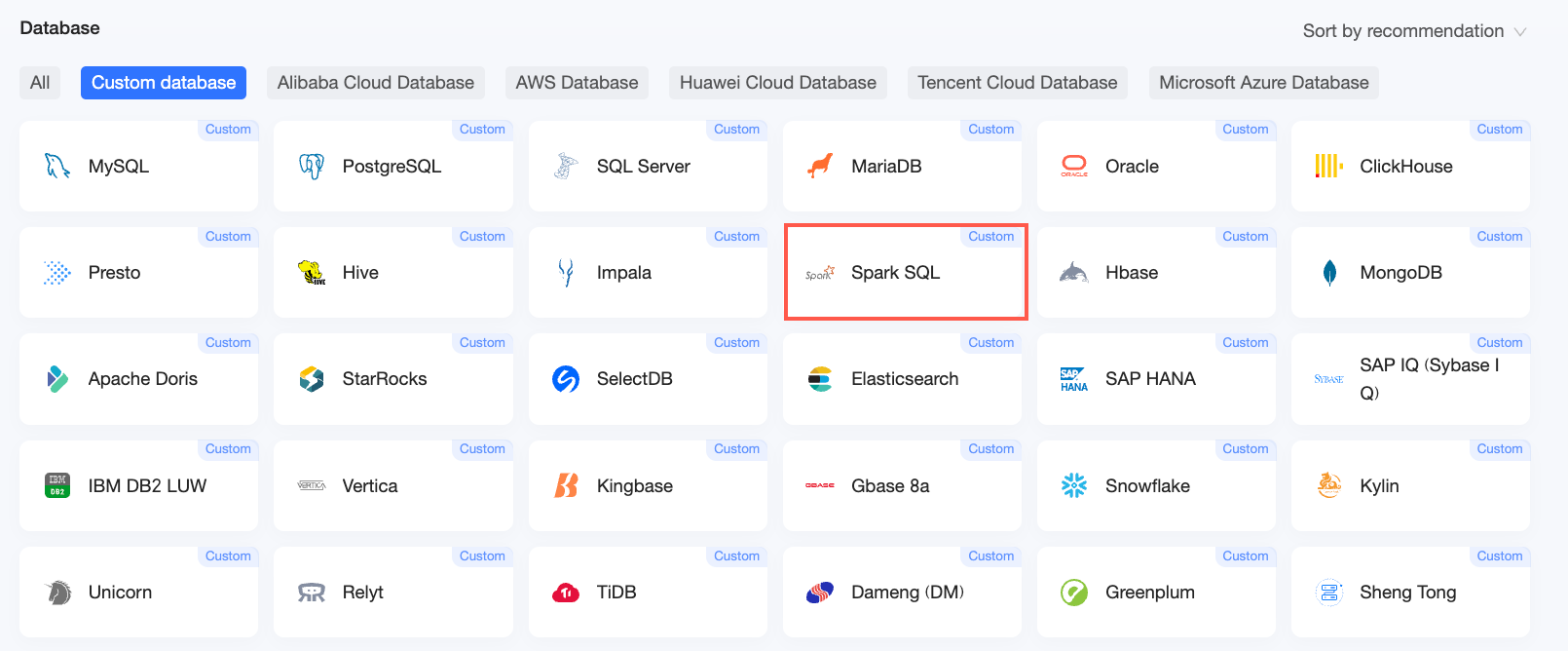Click the Kylin logo icon
This screenshot has width=1568, height=651.
click(1328, 485)
